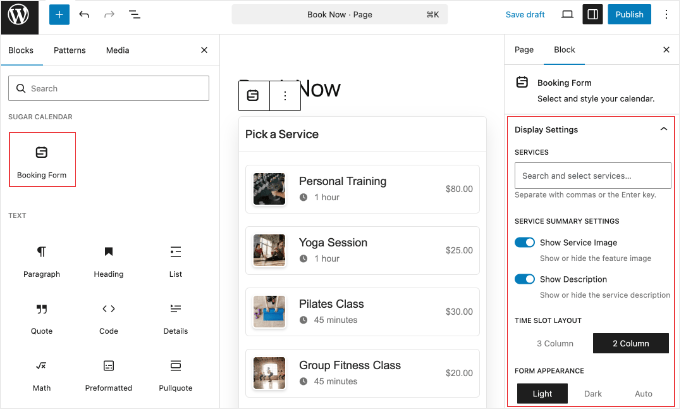Viewport: 680px width, 409px height.
Task: Insert the Booking Form block
Action: 42,159
